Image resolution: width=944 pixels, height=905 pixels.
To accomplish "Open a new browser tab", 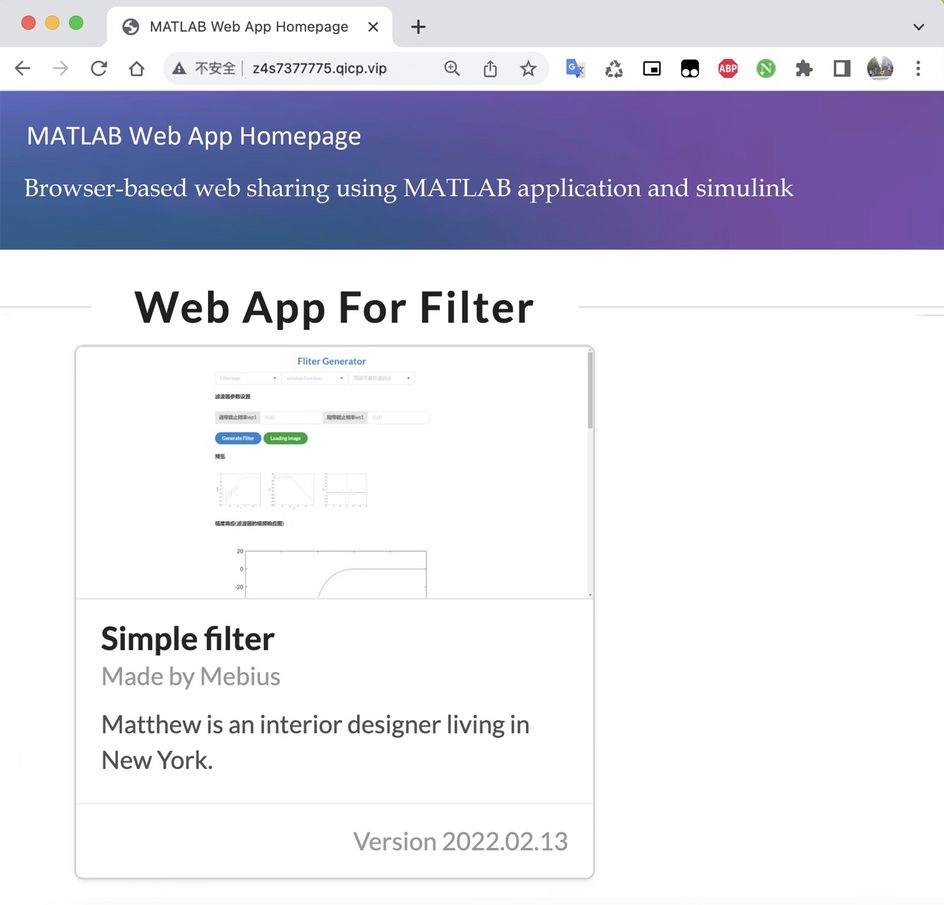I will pyautogui.click(x=418, y=27).
